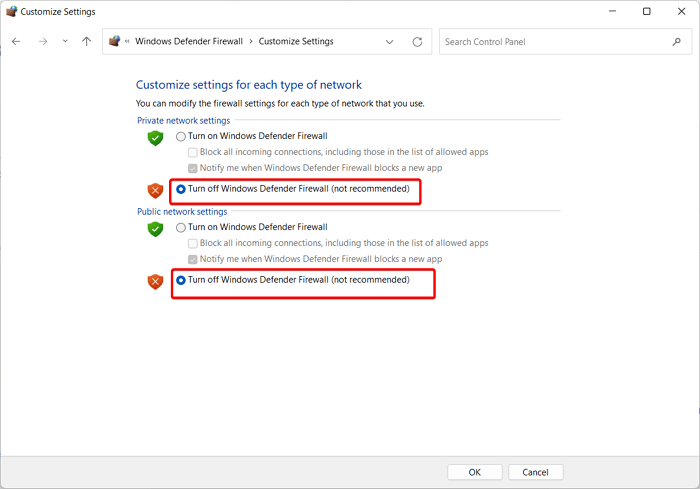Minimize the Customize Settings window
The width and height of the screenshot is (700, 489).
[x=612, y=11]
